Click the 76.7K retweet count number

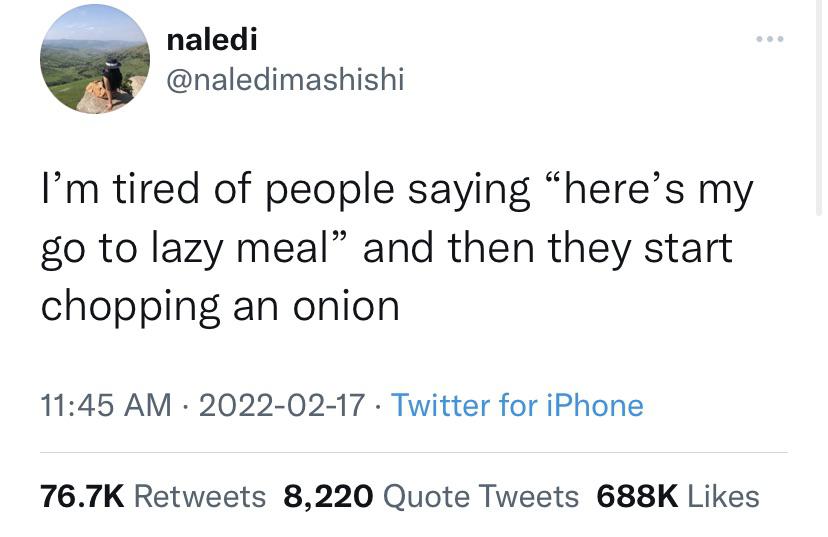tap(82, 496)
